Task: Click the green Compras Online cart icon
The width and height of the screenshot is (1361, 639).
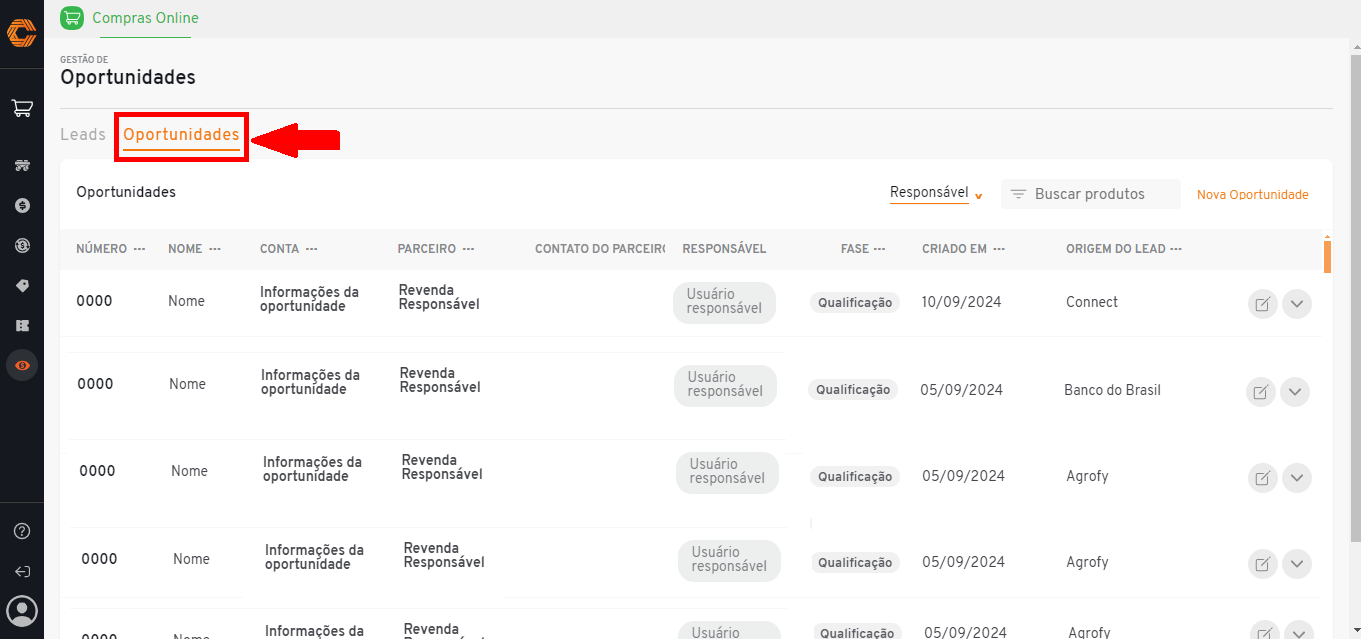Action: (72, 18)
